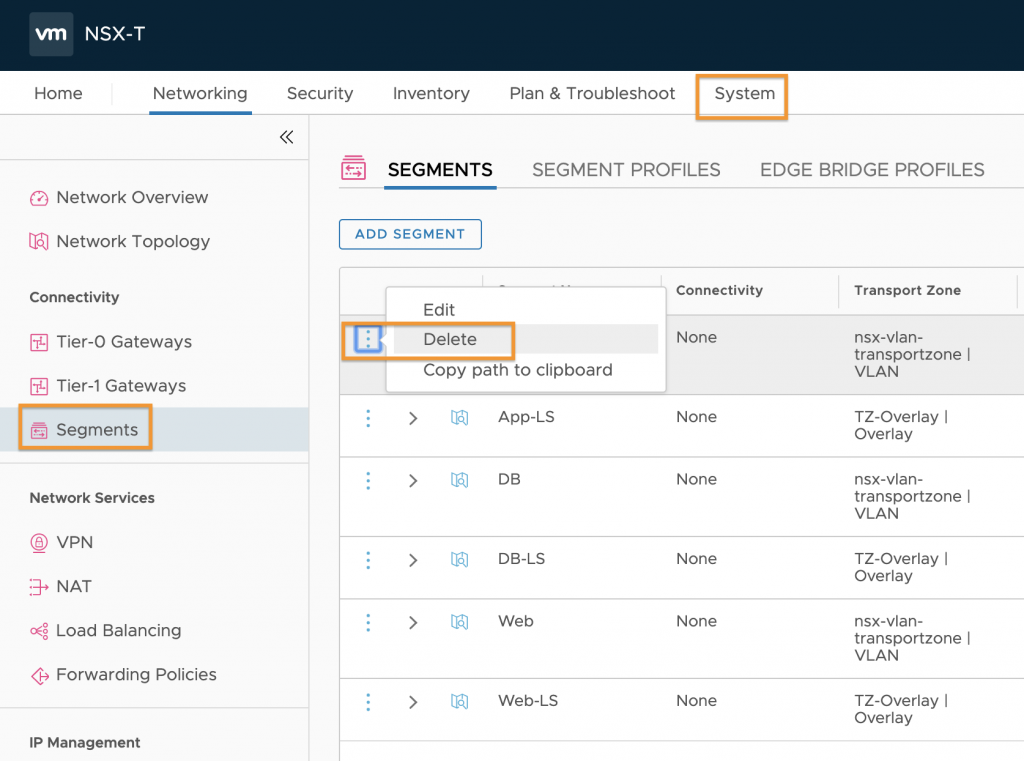Click the Connectivity column header
The height and width of the screenshot is (761, 1024).
tap(719, 290)
